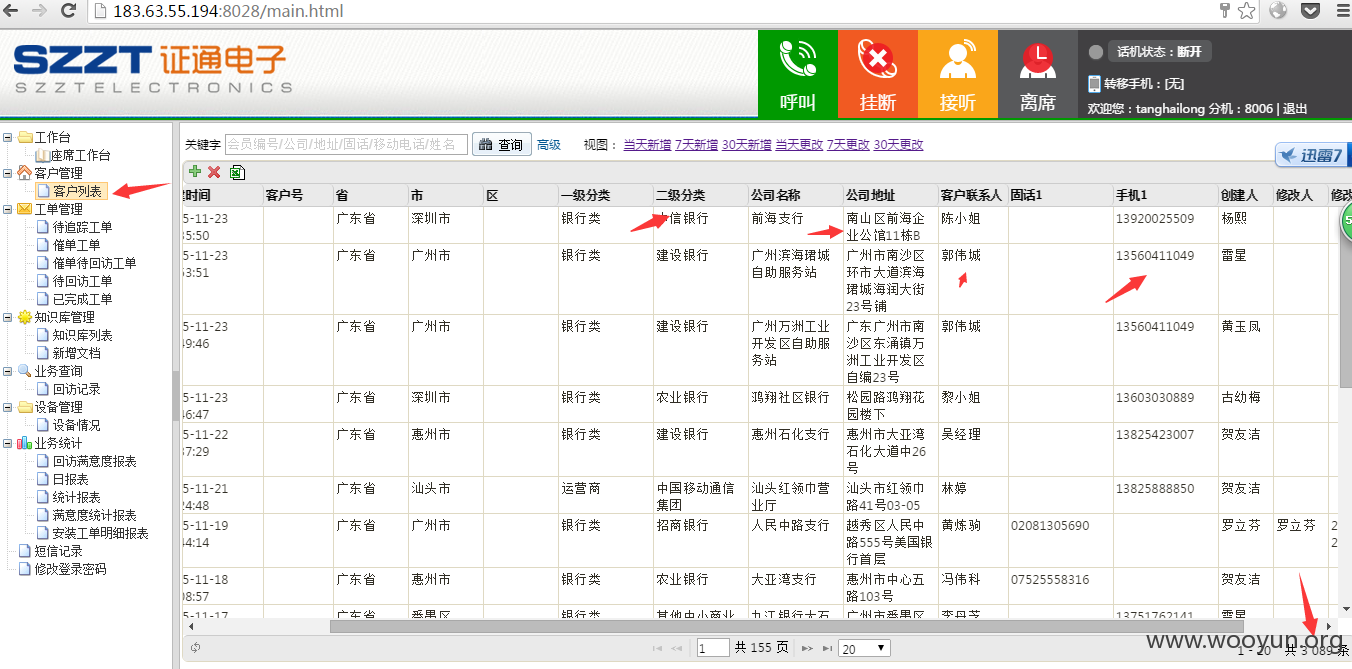Click the Excel export icon

pos(237,172)
